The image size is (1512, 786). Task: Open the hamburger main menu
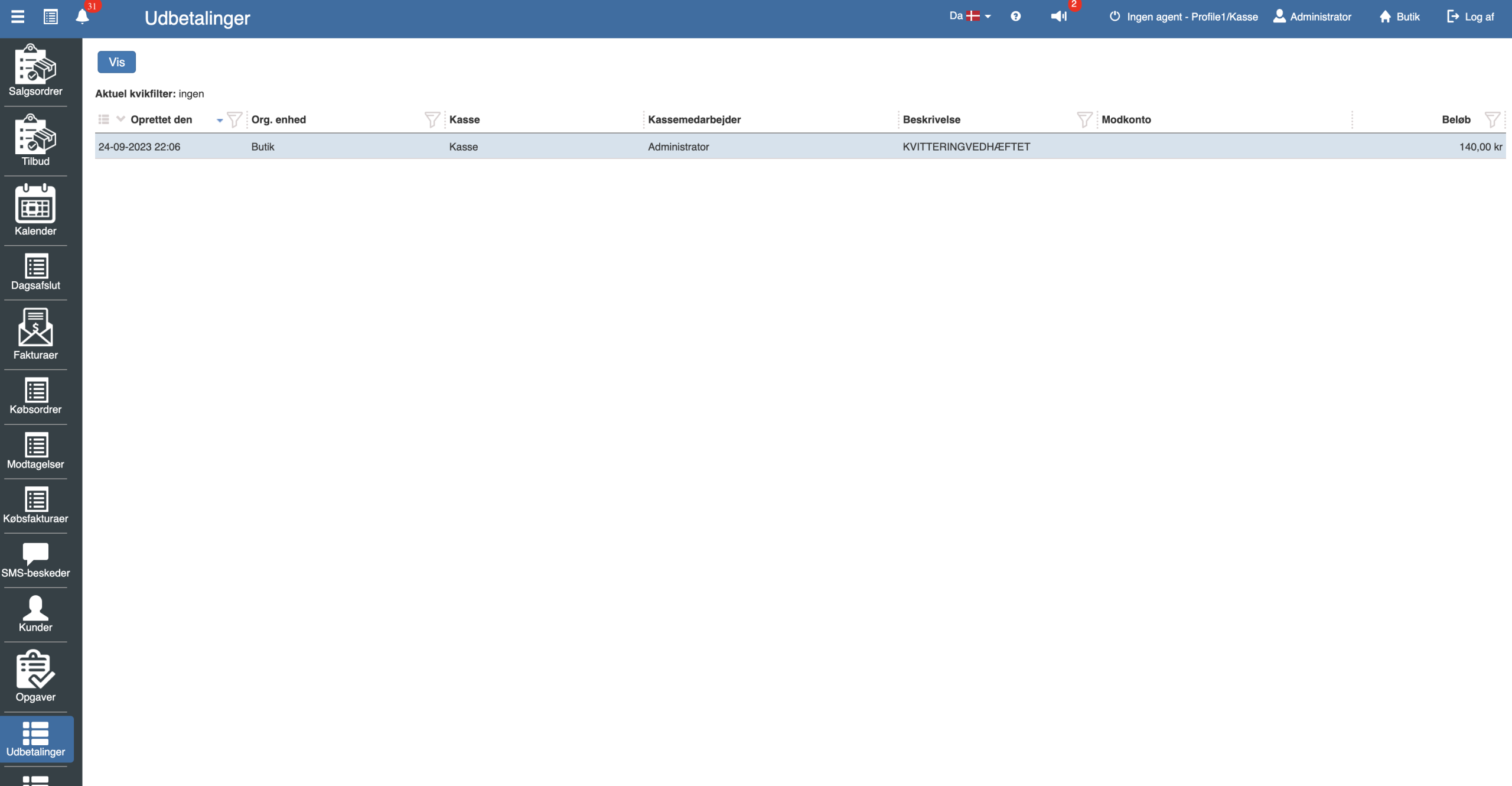click(18, 17)
